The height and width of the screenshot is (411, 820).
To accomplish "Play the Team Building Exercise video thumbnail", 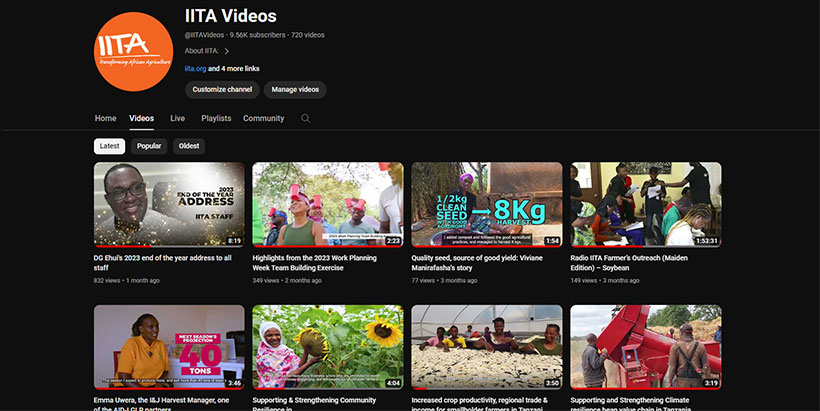I will point(328,204).
